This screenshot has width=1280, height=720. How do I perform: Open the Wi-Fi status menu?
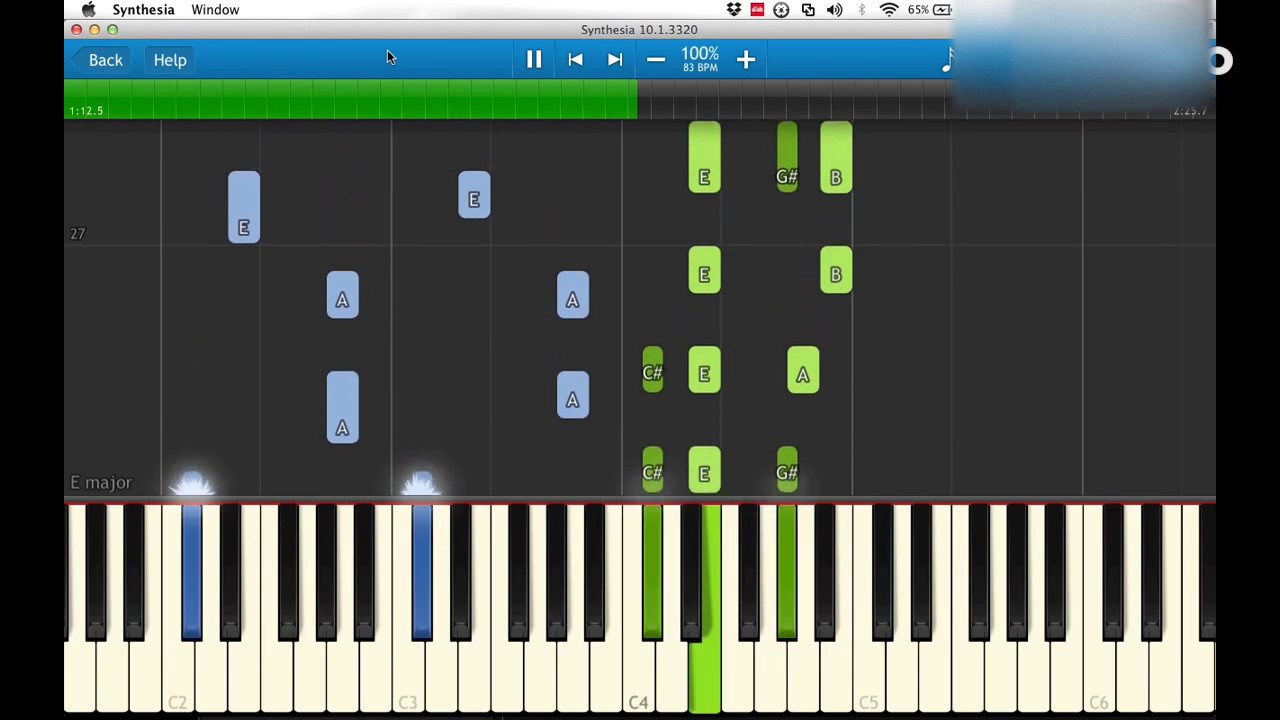889,10
